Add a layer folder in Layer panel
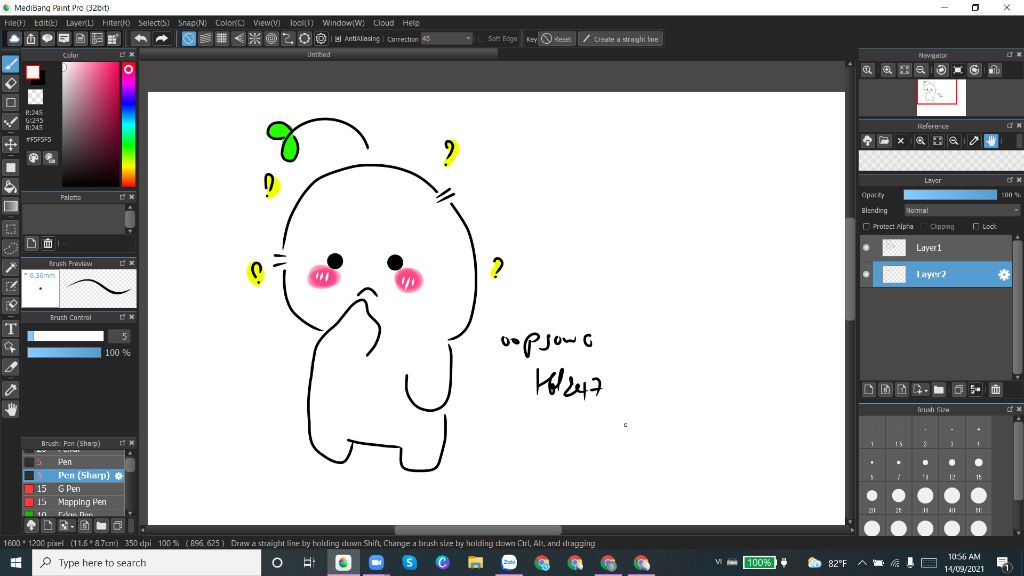This screenshot has height=576, width=1024. coord(938,390)
